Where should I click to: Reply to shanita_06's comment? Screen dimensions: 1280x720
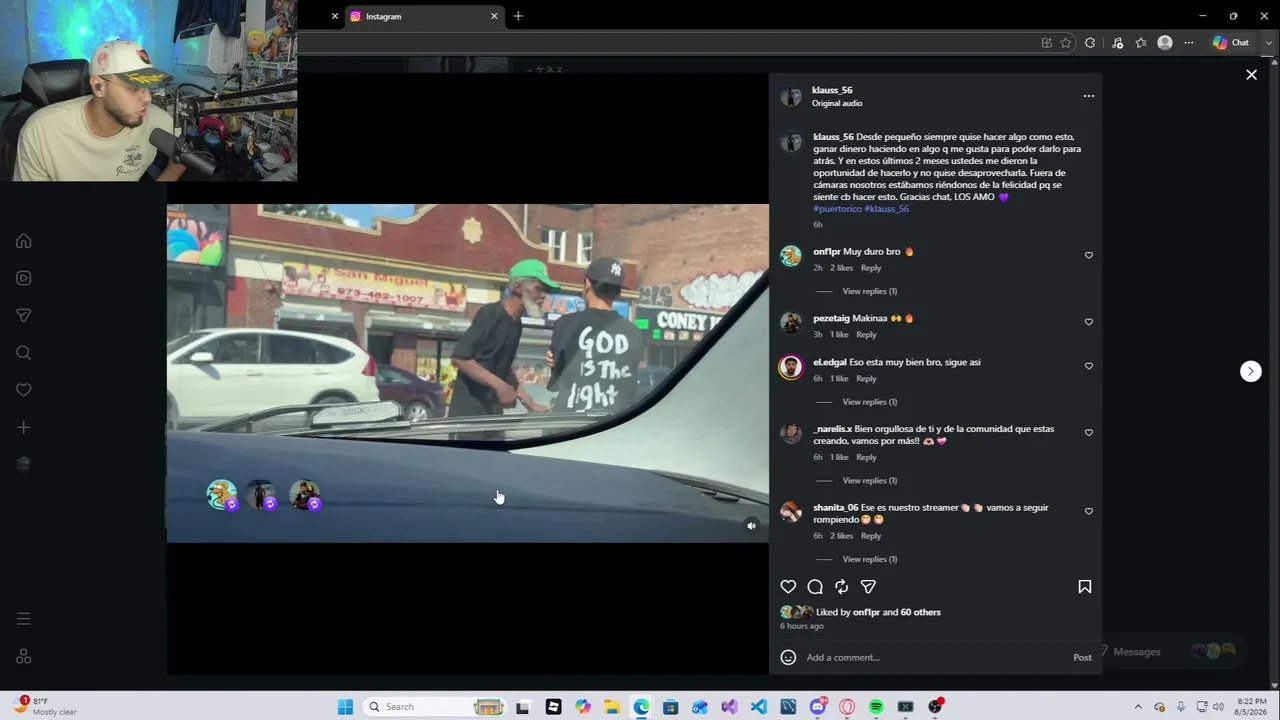pyautogui.click(x=871, y=536)
